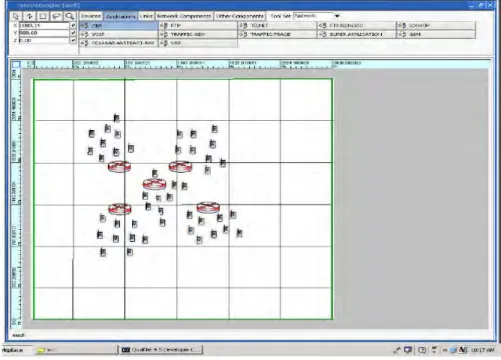Choose the TRAFFIC-TRACE application
Viewport: 501px width, 360px height.
click(277, 34)
